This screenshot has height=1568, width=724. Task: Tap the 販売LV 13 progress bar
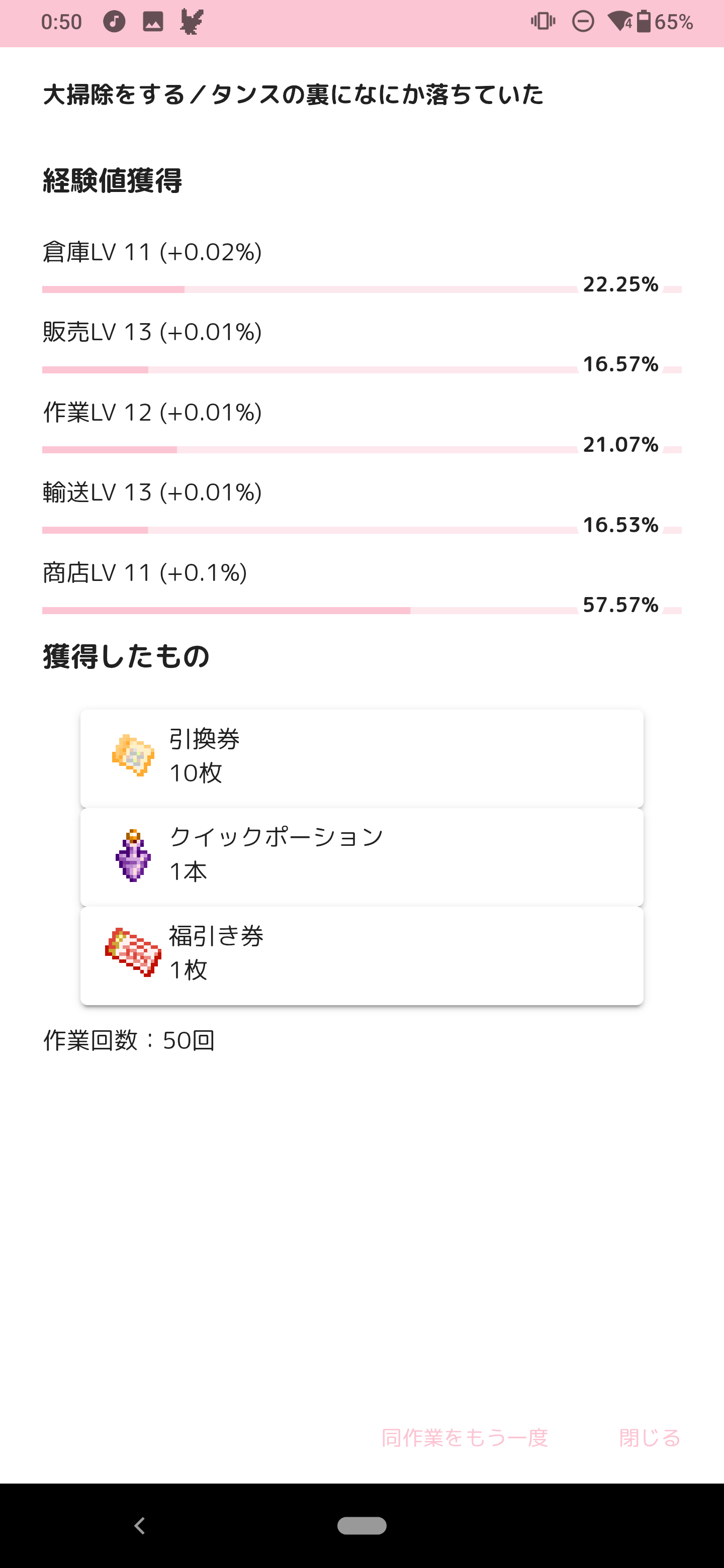(x=309, y=370)
